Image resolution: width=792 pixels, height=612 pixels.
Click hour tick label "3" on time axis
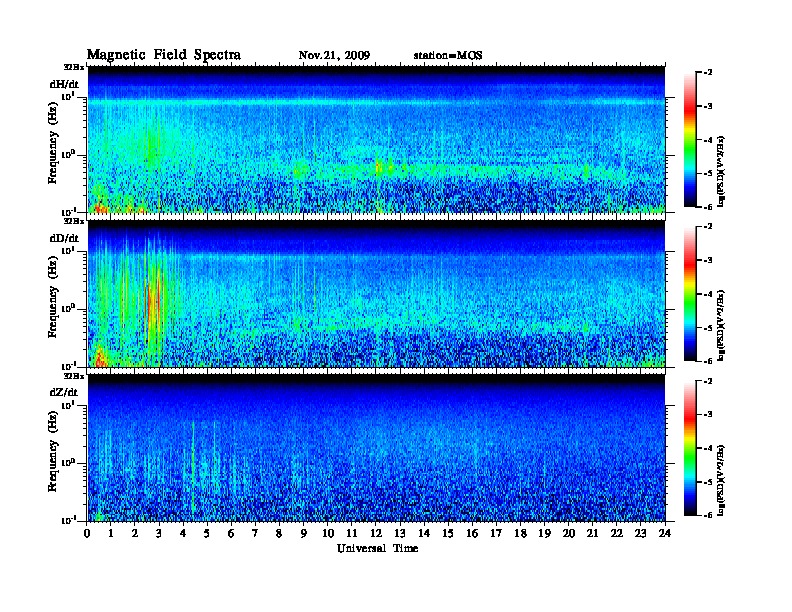(159, 533)
